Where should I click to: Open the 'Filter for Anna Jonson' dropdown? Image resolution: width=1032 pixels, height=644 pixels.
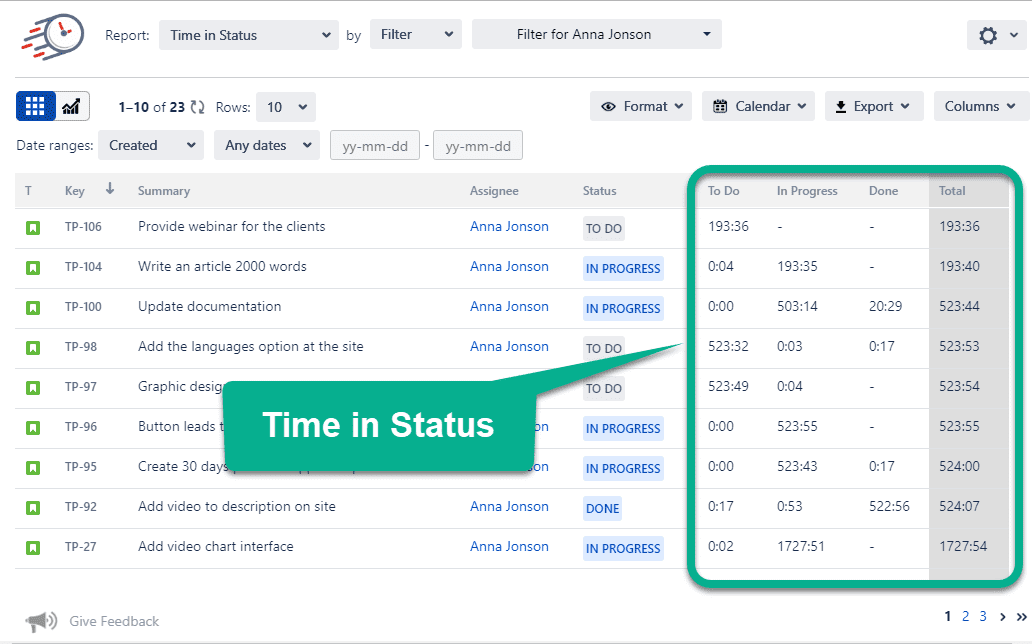[596, 33]
